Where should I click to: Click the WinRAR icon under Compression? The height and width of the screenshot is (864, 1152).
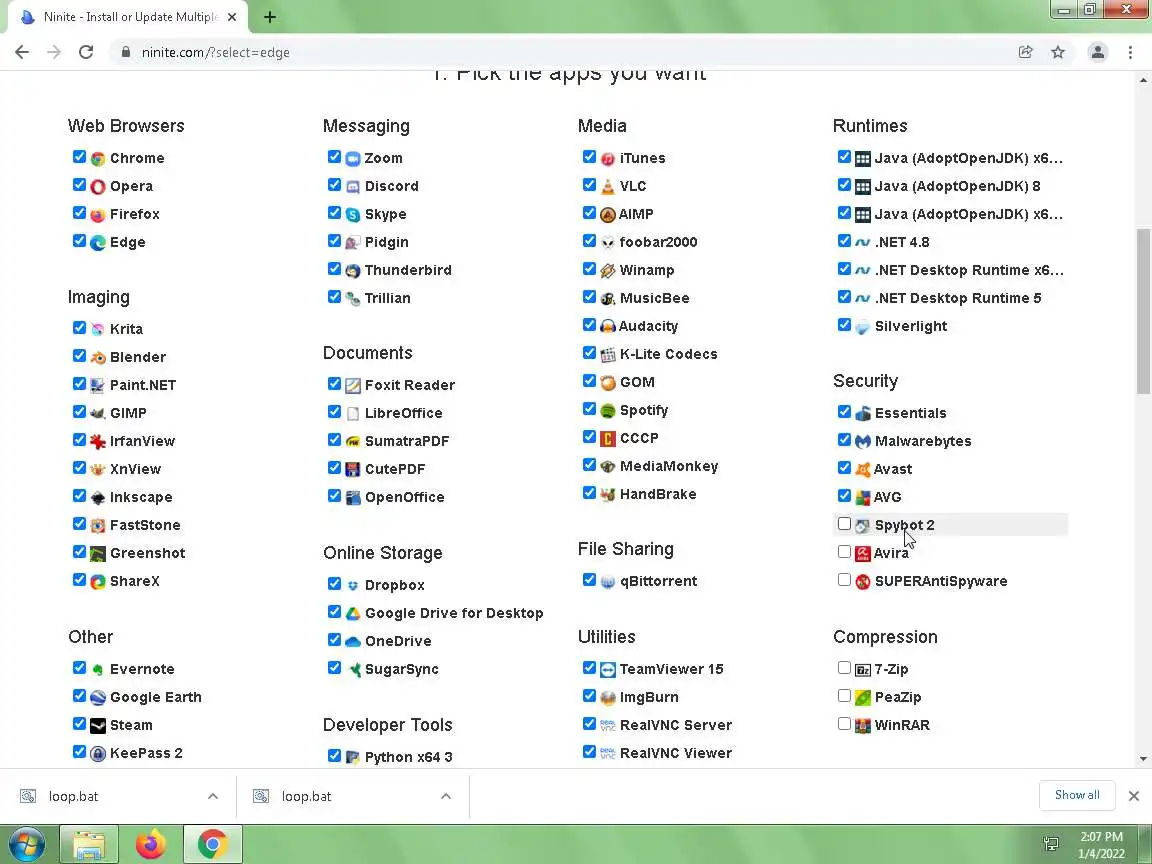click(x=863, y=726)
